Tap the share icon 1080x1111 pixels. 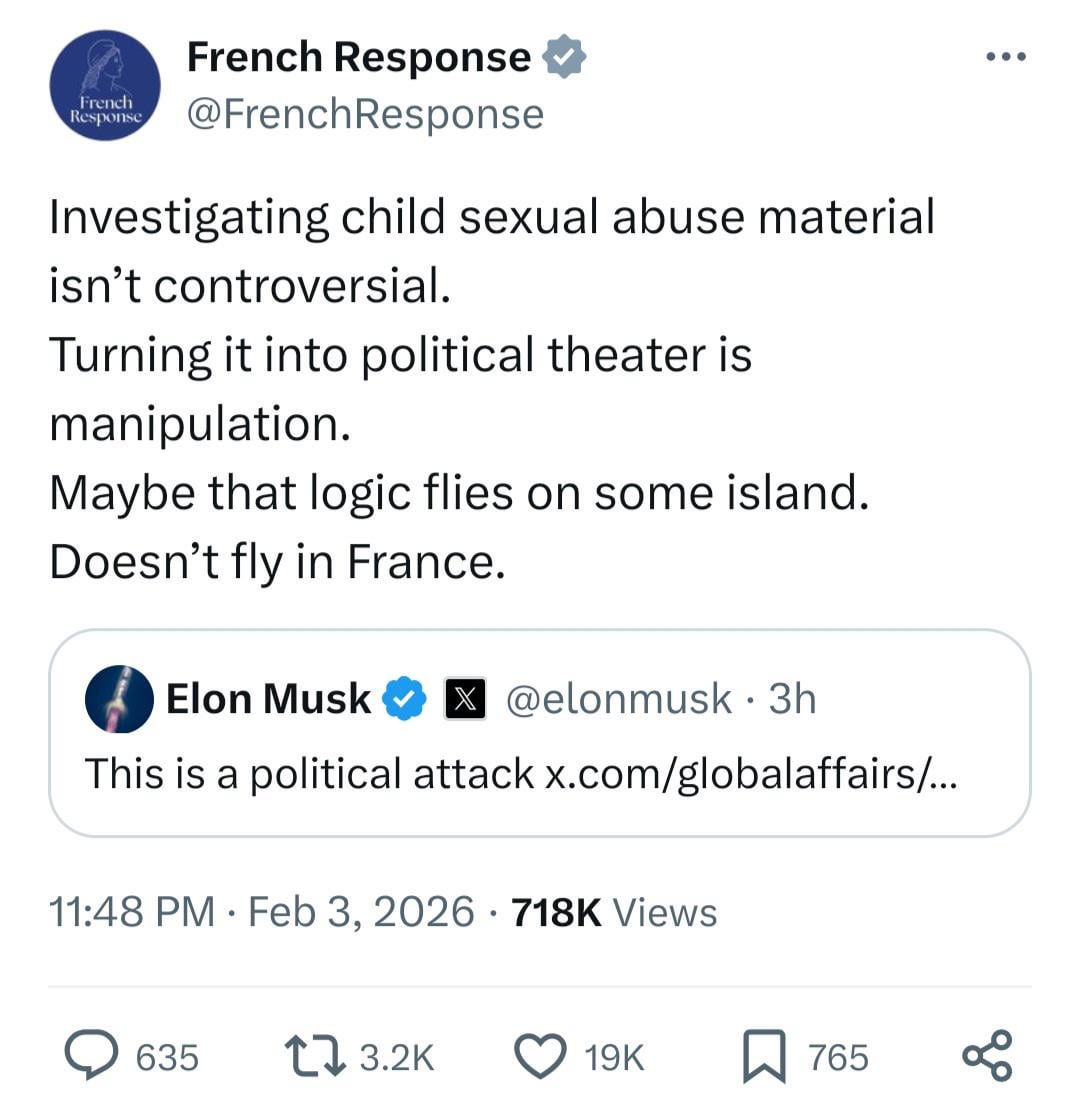[x=987, y=1057]
